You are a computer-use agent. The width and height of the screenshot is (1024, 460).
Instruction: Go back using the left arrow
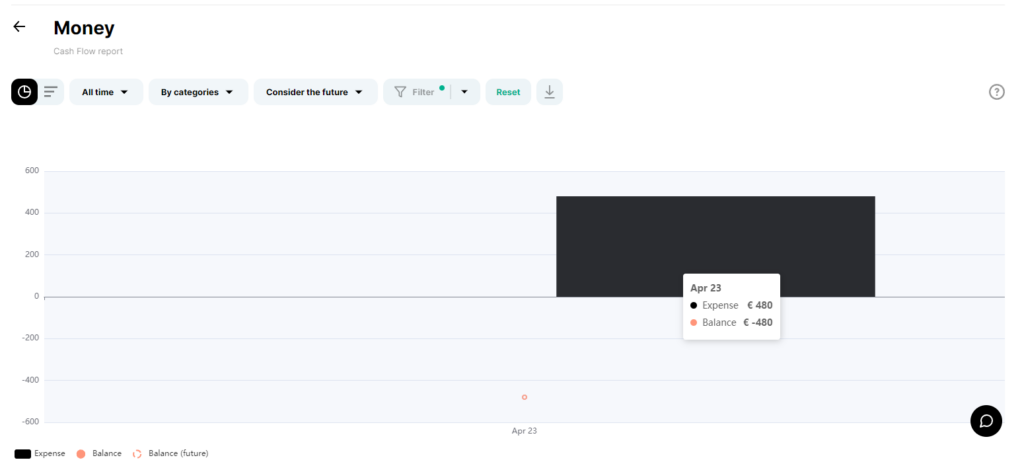coord(19,27)
